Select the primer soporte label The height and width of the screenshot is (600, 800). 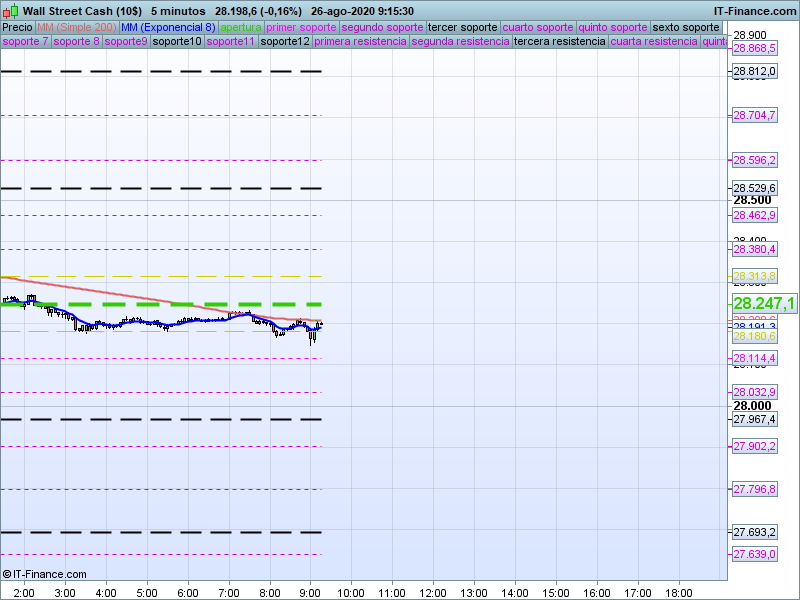[301, 27]
